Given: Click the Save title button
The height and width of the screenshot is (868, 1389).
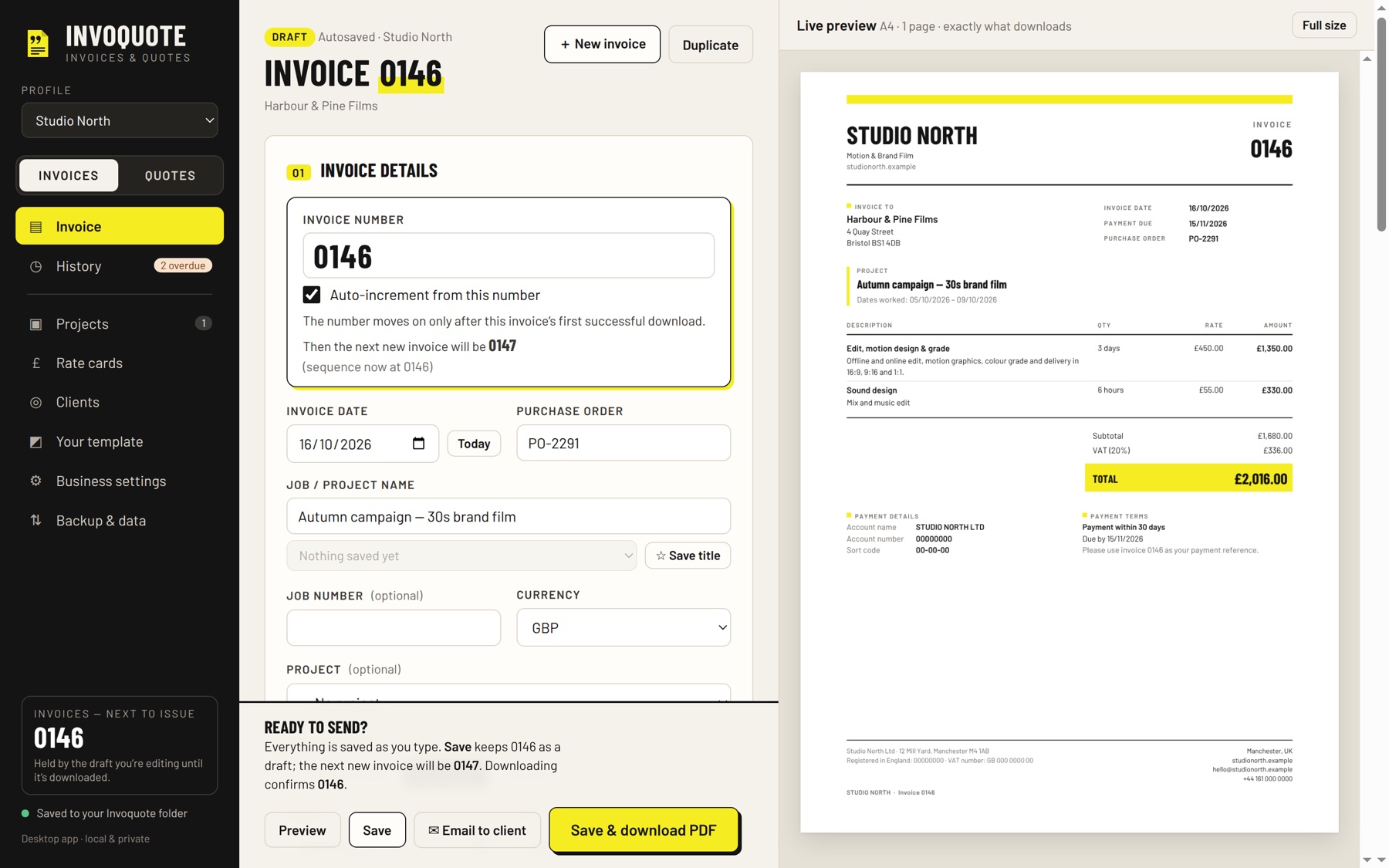Looking at the screenshot, I should pyautogui.click(x=688, y=556).
